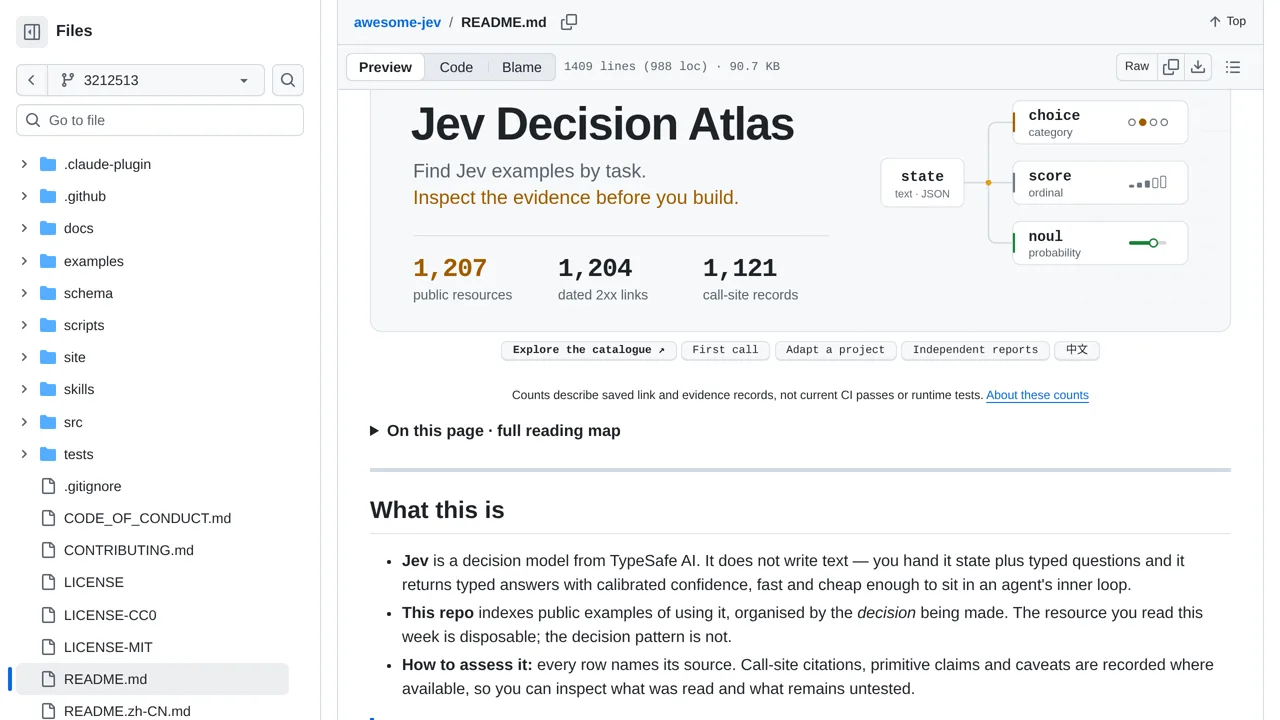
Task: Click Explore the catalogue badge
Action: [x=589, y=350]
